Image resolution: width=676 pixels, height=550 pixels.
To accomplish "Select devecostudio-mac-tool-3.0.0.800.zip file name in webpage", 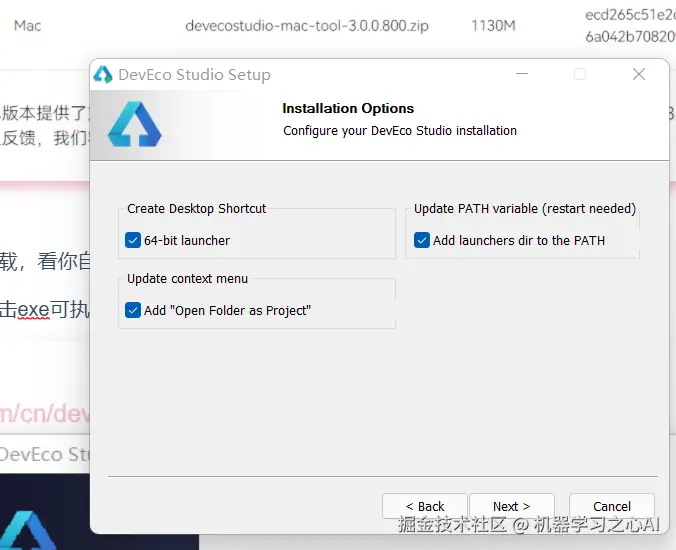I will point(307,26).
